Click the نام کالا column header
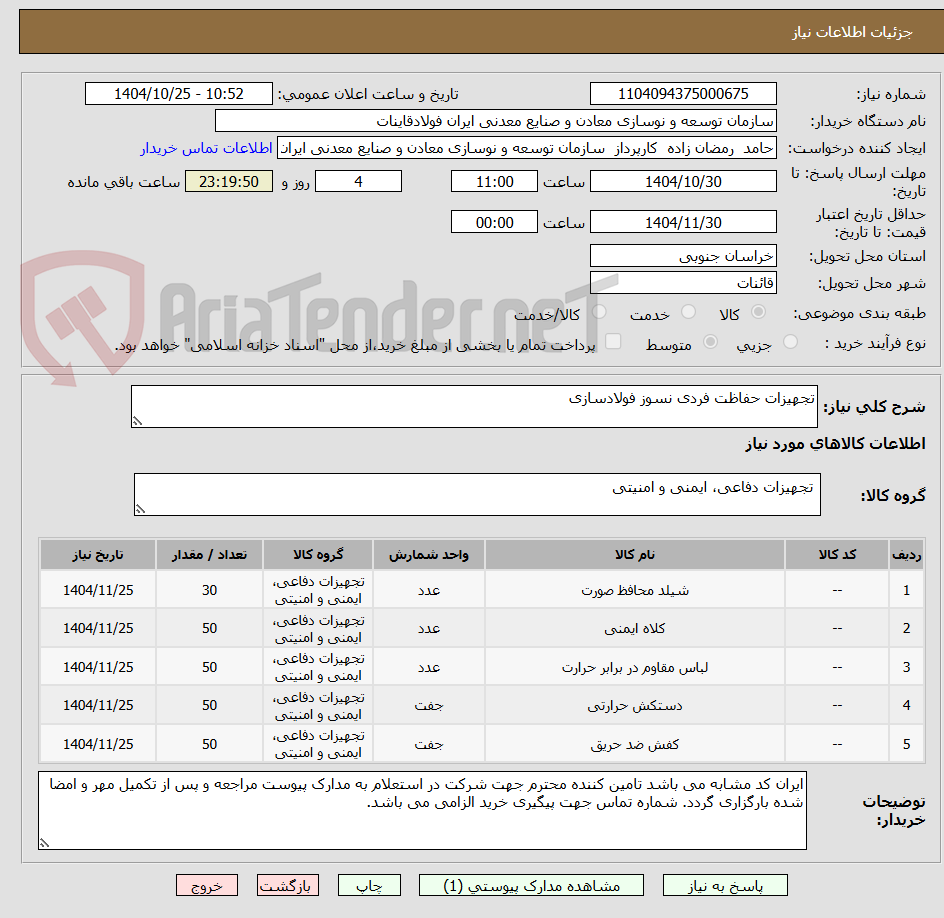This screenshot has height=918, width=944. pos(635,554)
